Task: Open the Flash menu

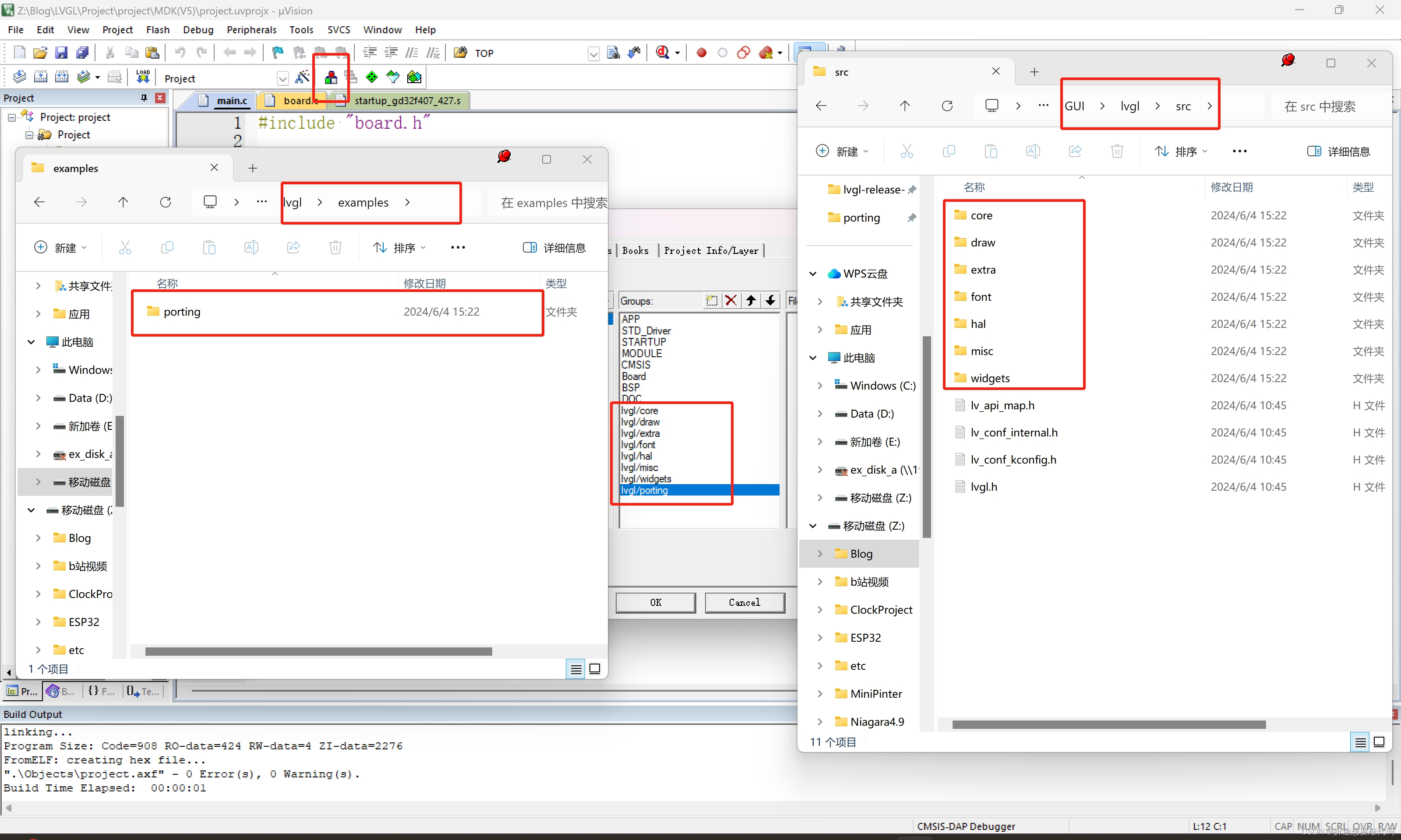Action: click(x=157, y=29)
